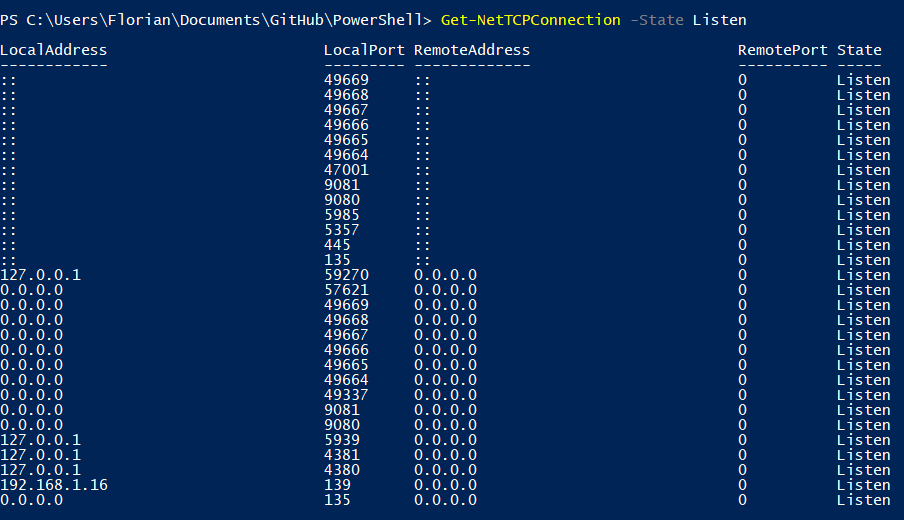Click local port 445
This screenshot has width=904, height=520.
[x=337, y=245]
